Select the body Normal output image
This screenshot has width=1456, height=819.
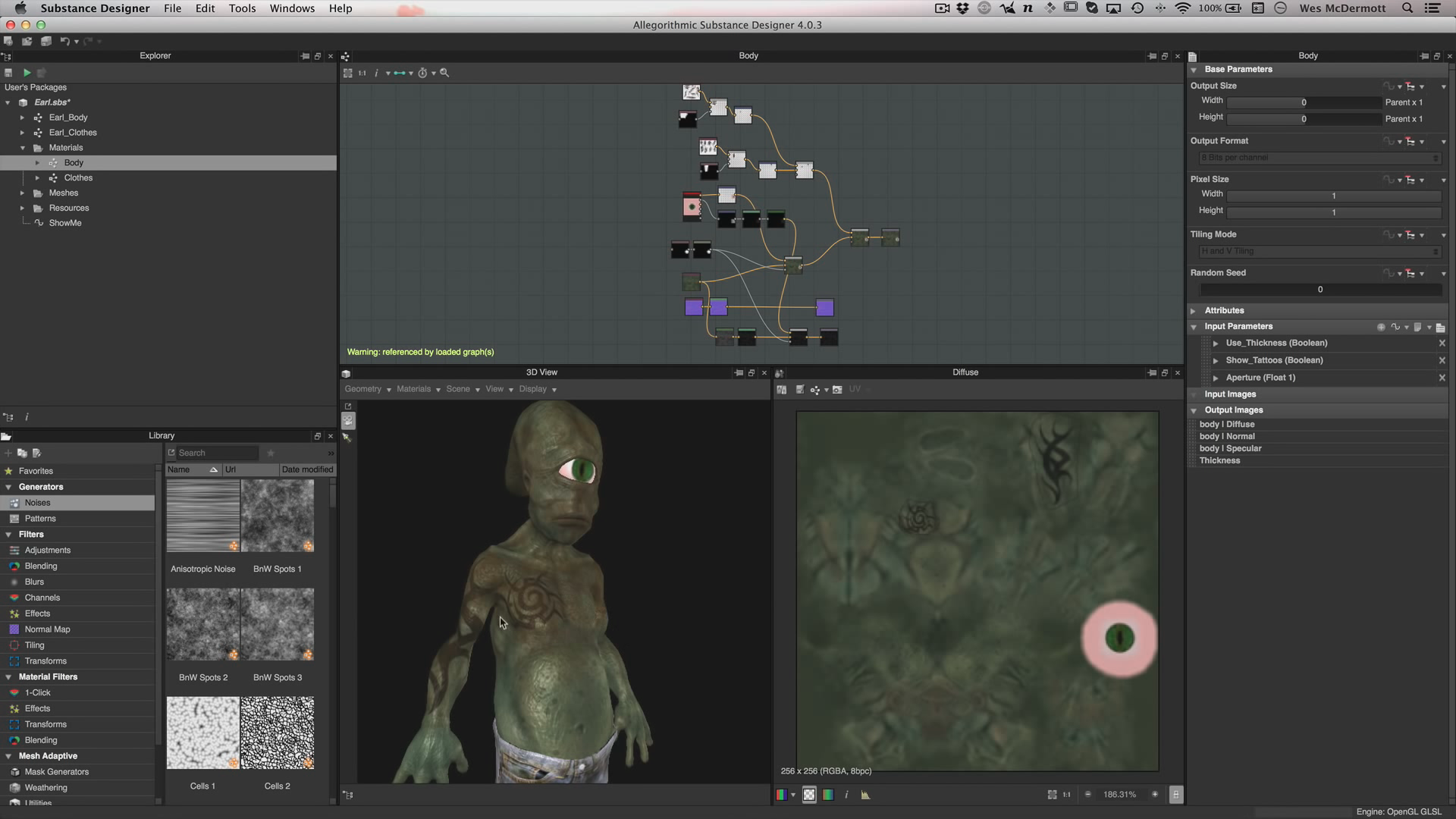pos(1227,436)
